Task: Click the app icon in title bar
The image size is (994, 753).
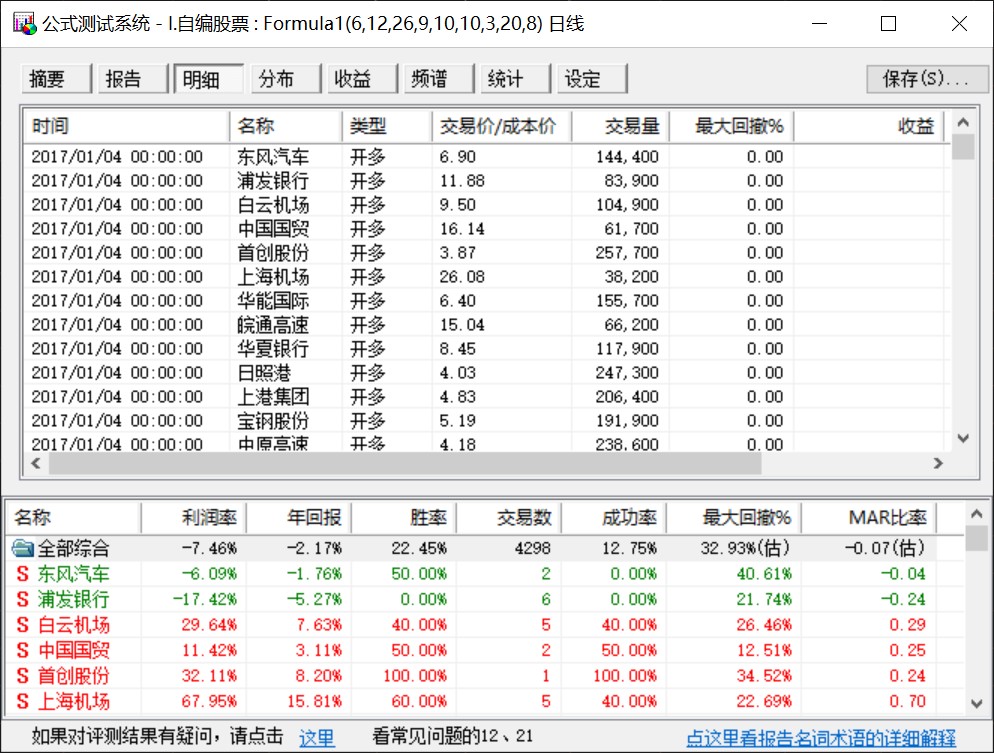Action: 25,24
